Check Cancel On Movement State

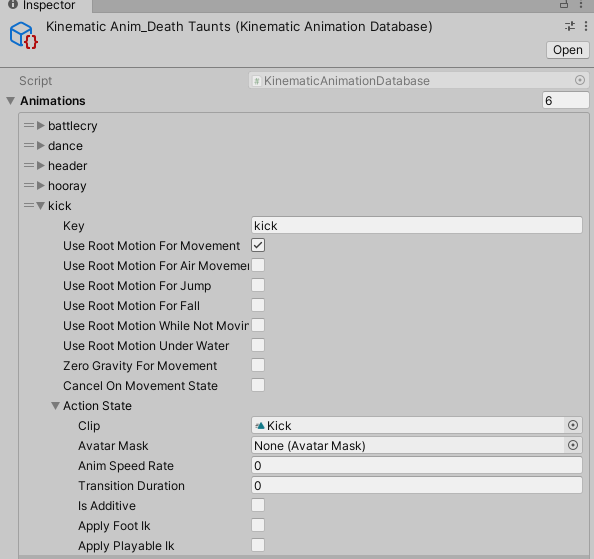pos(258,385)
